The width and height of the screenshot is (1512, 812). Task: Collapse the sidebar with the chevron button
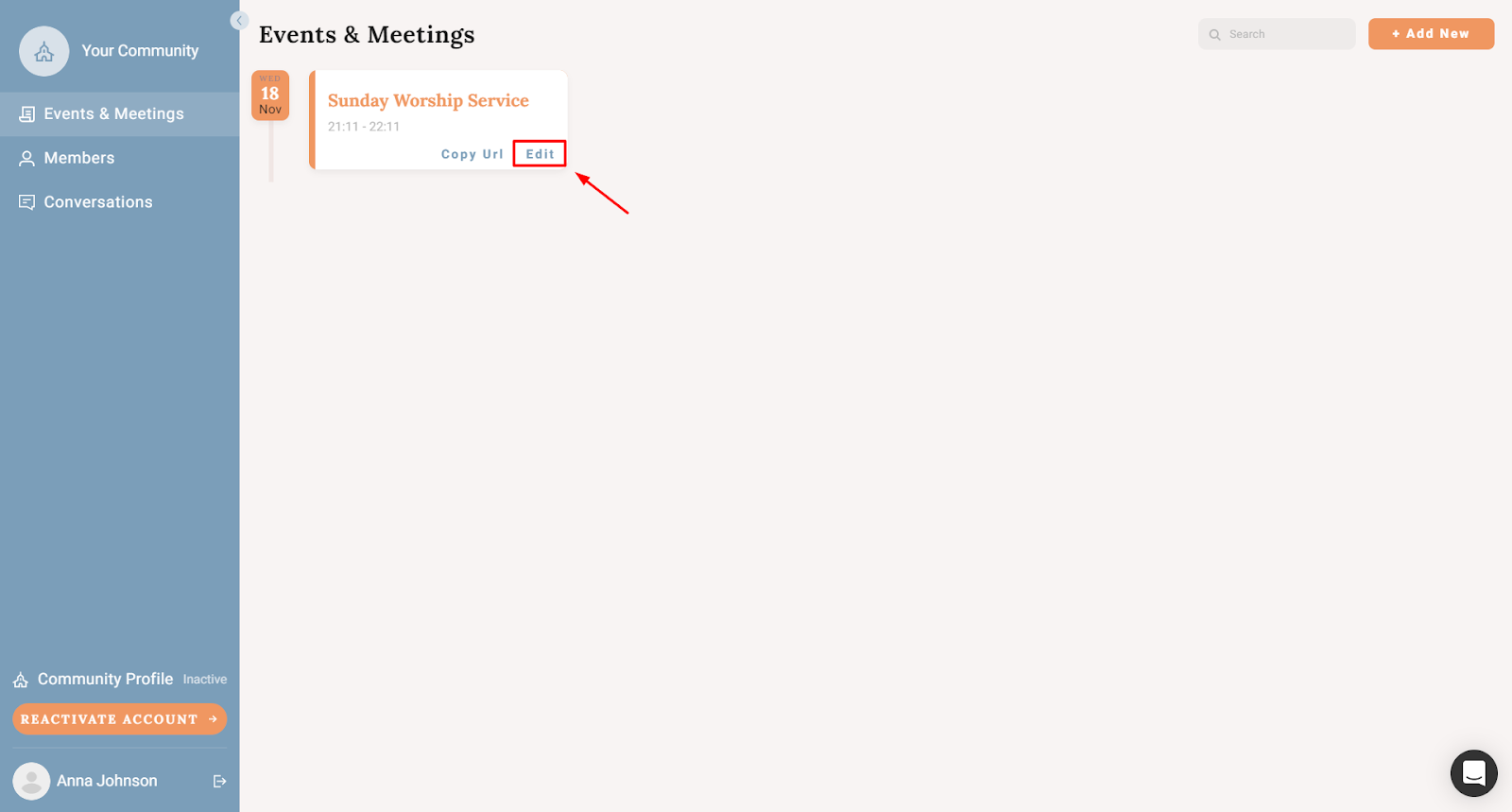click(239, 21)
